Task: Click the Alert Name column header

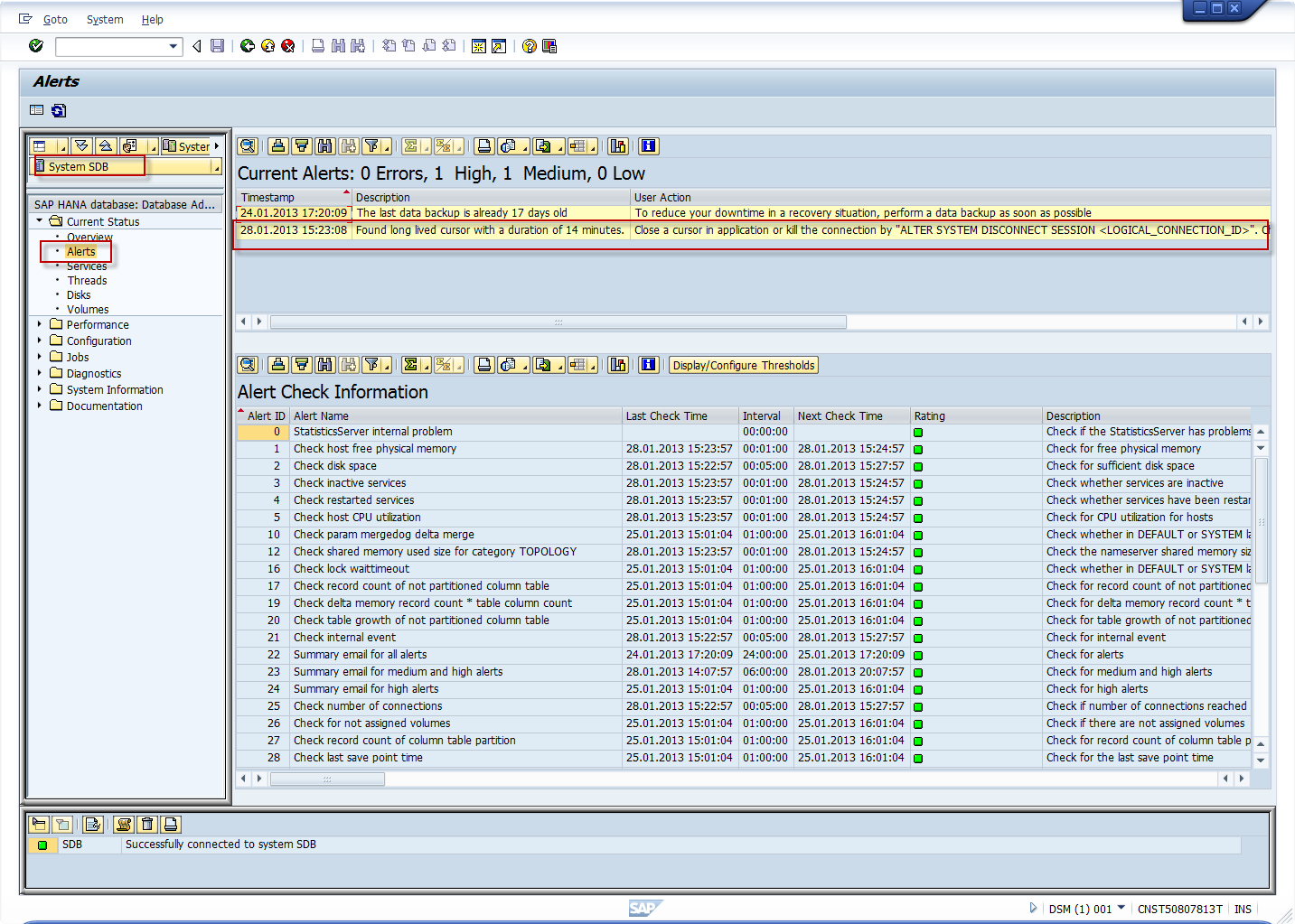Action: tap(455, 415)
